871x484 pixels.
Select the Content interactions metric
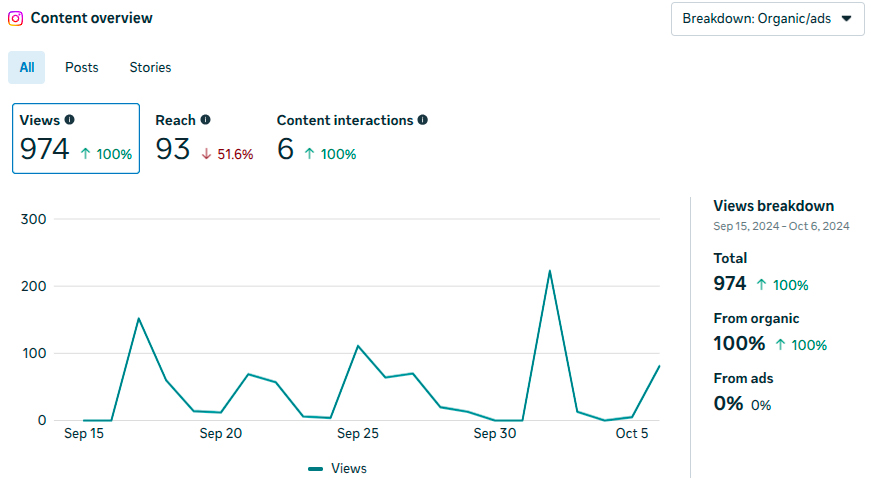(x=352, y=138)
